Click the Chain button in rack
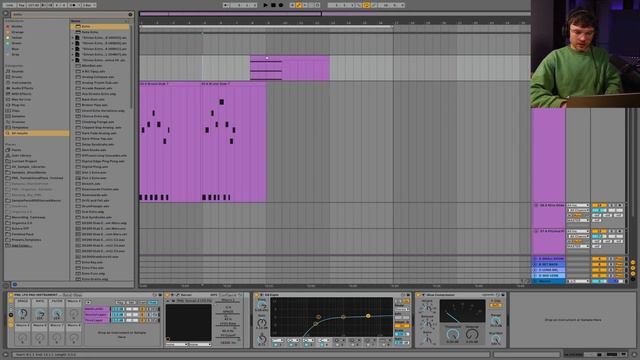Viewport: 640px width, 360px height. 142,302
